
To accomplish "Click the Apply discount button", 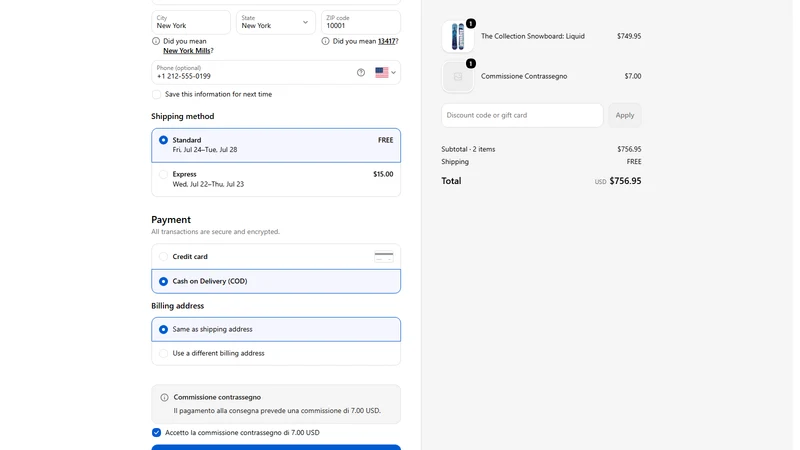I will pyautogui.click(x=624, y=115).
